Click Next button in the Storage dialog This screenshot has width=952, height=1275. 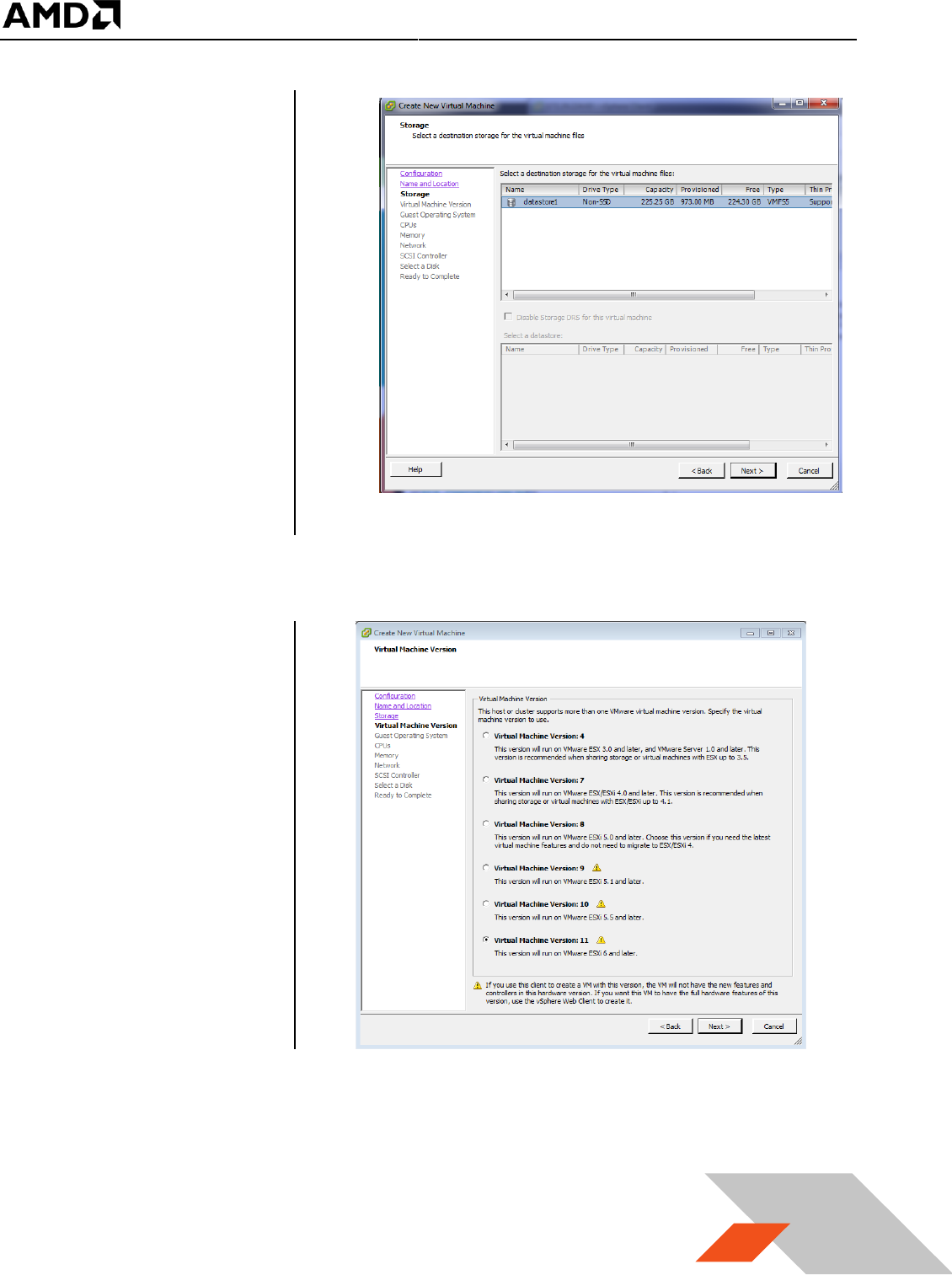[x=752, y=470]
